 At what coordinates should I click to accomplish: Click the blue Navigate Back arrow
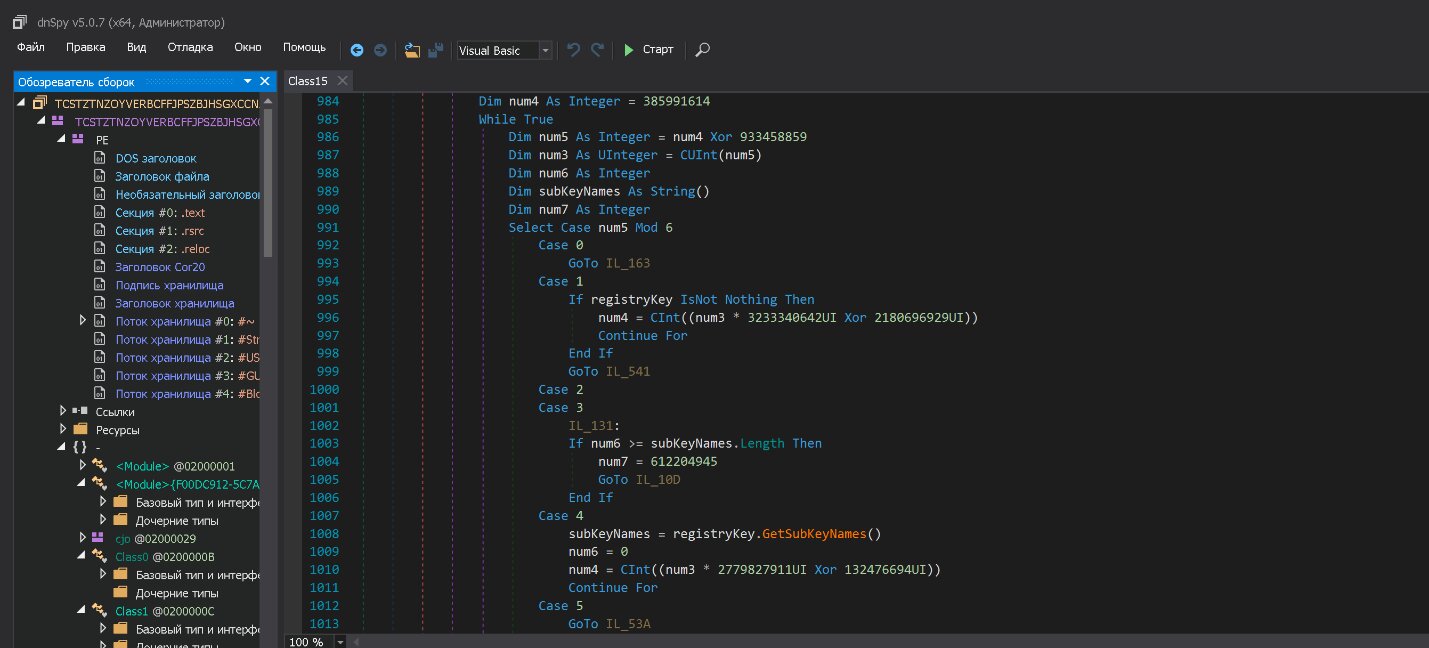point(357,50)
